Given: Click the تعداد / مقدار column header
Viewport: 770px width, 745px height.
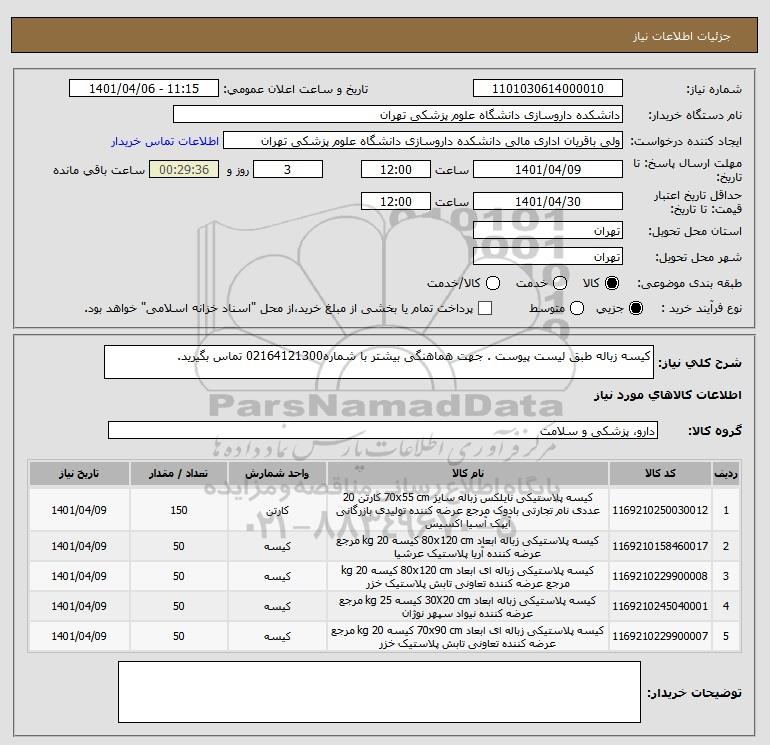Looking at the screenshot, I should point(179,473).
